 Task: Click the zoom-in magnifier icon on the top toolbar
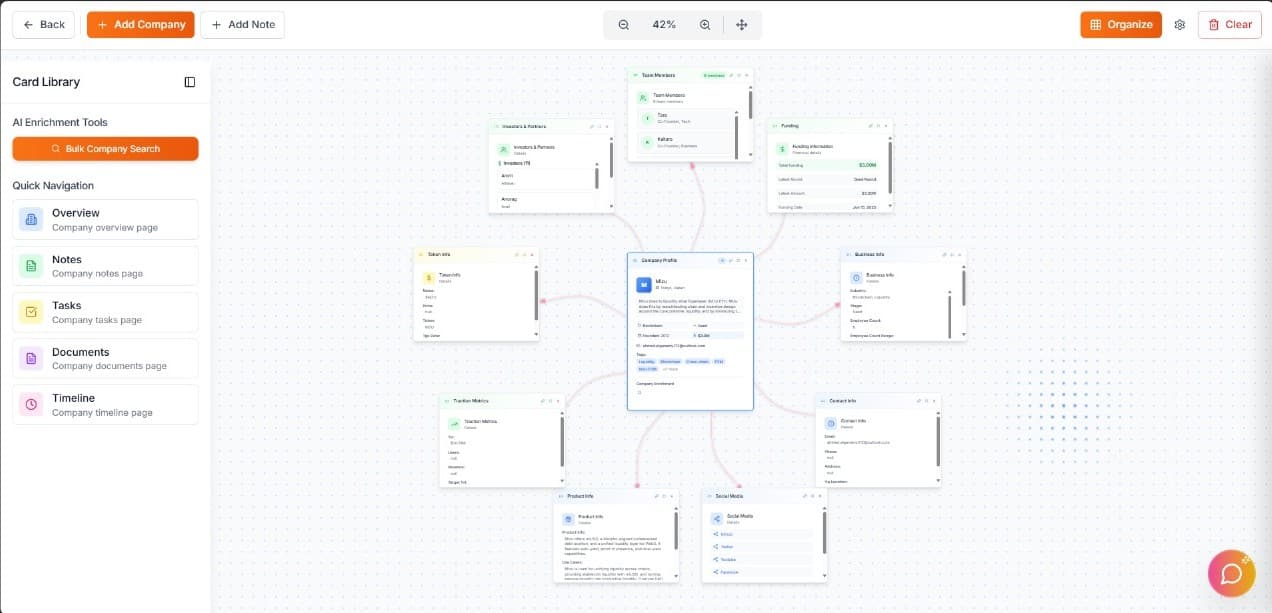[705, 24]
